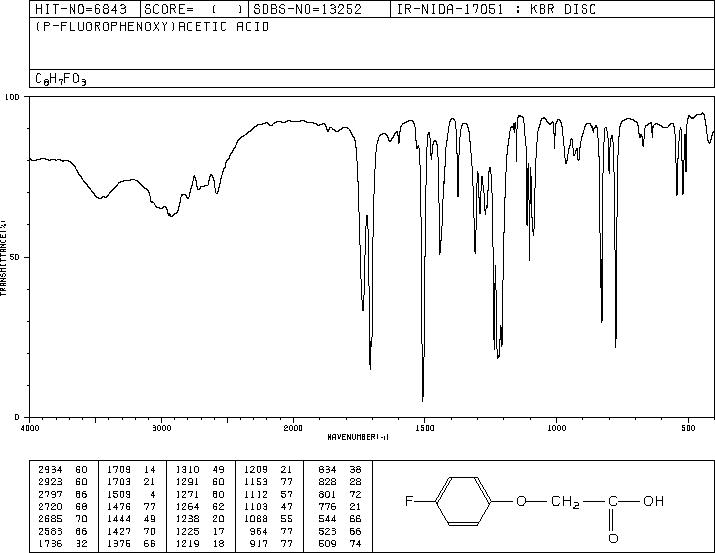The height and width of the screenshot is (553, 715).
Task: Select the 2685 peak entry in table
Action: click(63, 519)
